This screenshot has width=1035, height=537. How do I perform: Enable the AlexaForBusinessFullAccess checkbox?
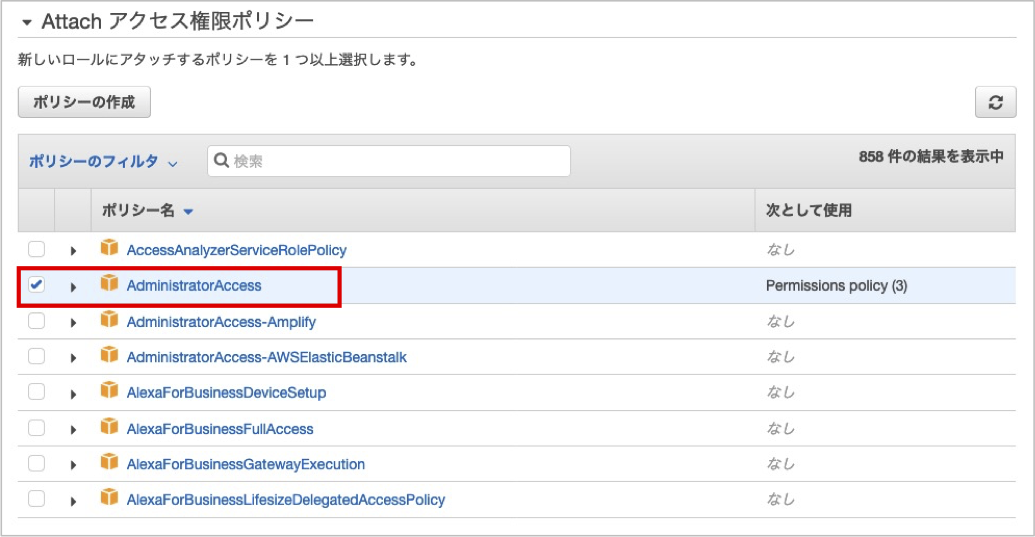[36, 427]
